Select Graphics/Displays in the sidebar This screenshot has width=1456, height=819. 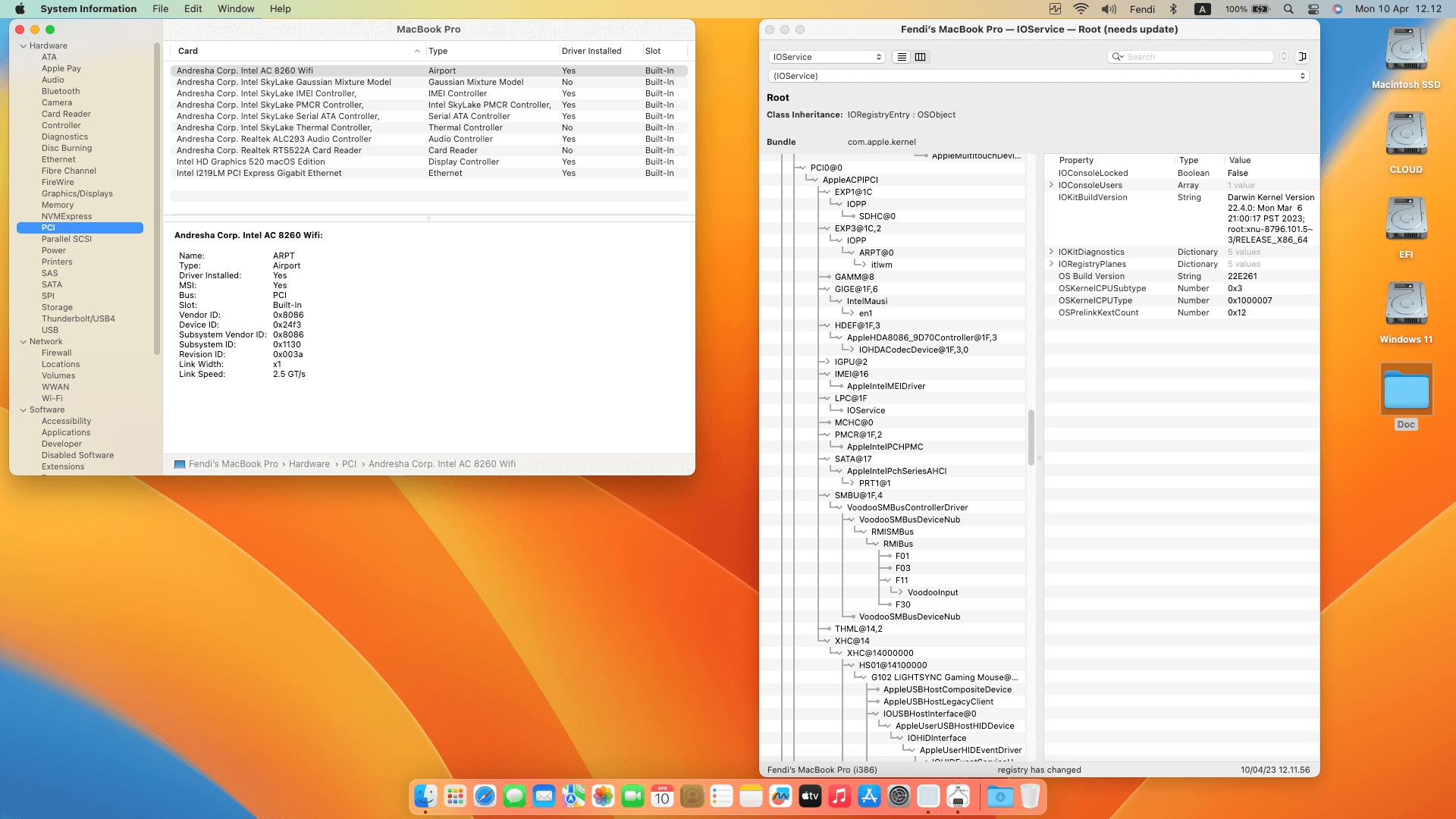click(77, 193)
